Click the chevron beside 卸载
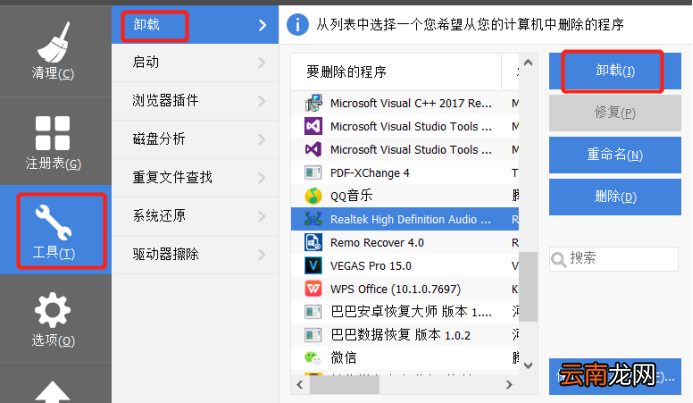693x403 pixels. click(263, 25)
